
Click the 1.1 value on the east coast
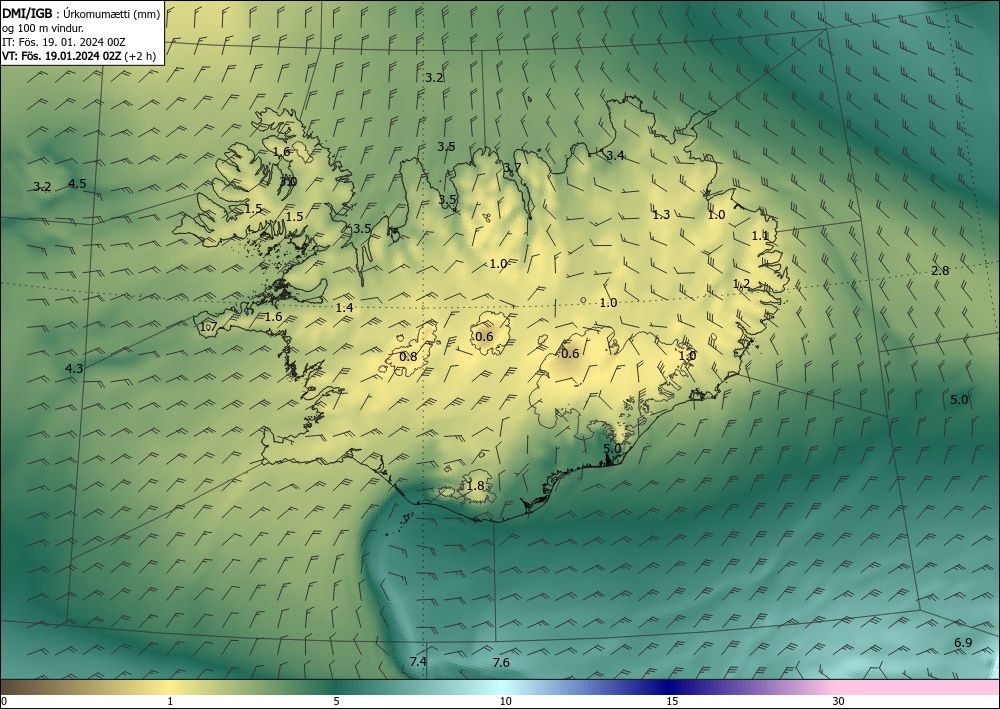pos(760,236)
